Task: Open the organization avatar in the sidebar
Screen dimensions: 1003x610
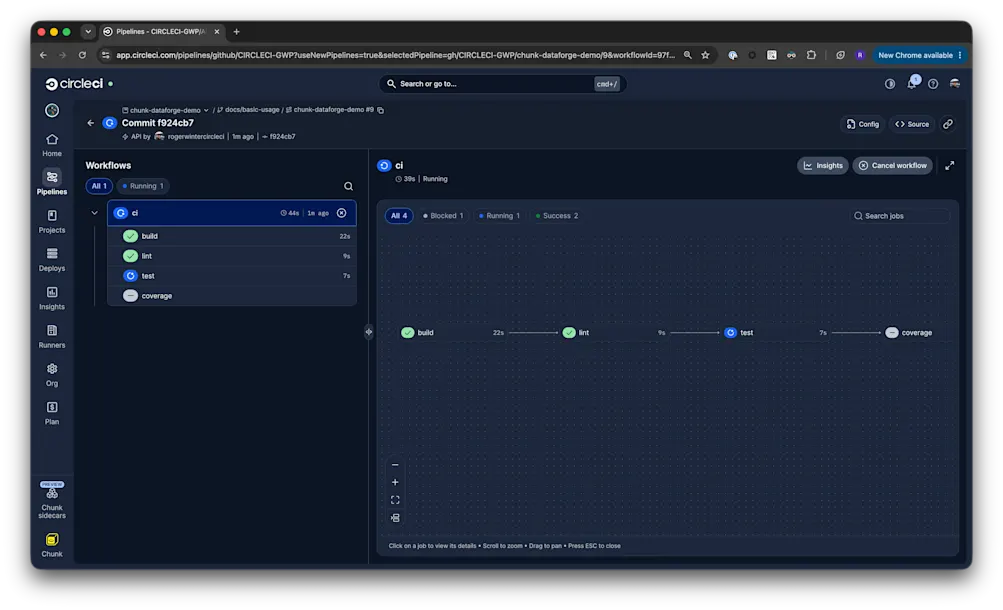Action: tap(52, 110)
